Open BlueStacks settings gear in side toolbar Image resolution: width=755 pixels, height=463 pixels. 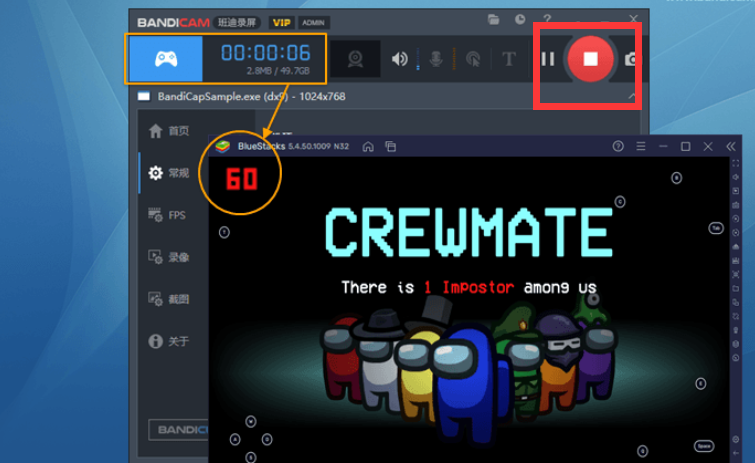pos(736,439)
